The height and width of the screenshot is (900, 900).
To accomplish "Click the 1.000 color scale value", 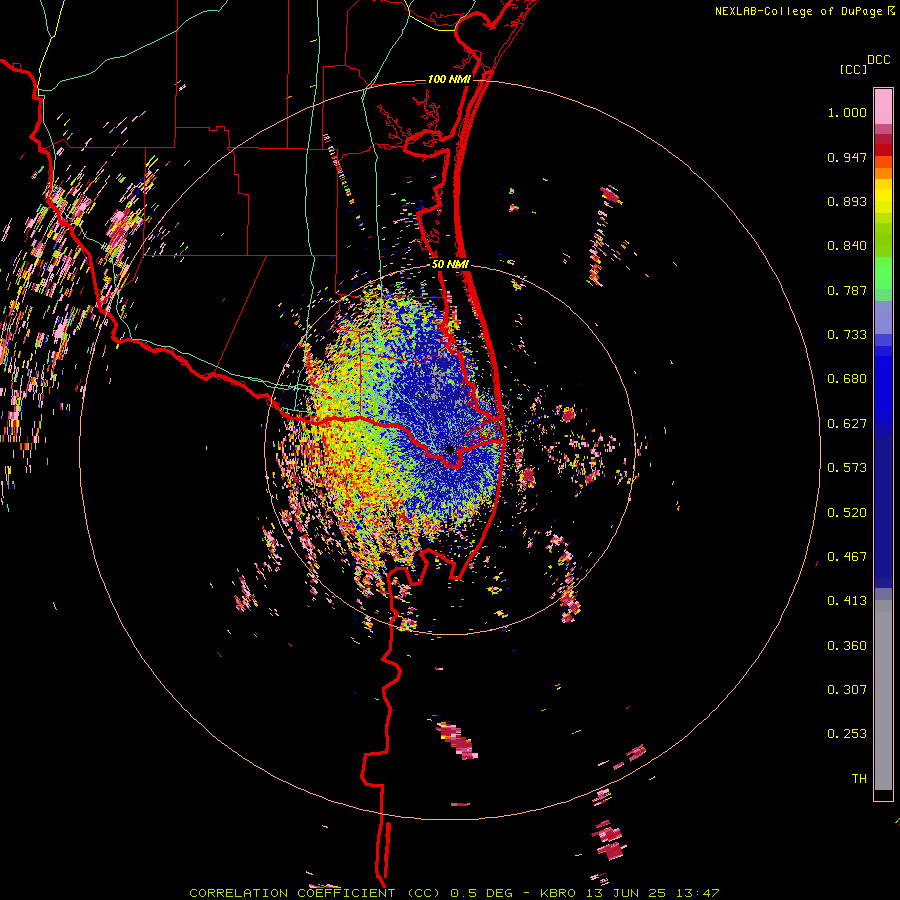I will click(847, 113).
